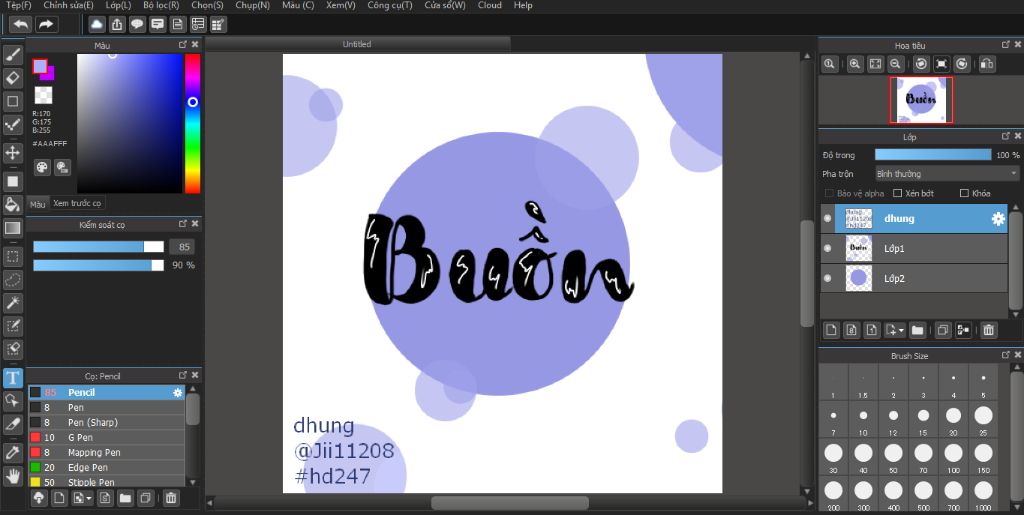Image resolution: width=1024 pixels, height=515 pixels.
Task: Select the Lớp1 layer
Action: (x=914, y=249)
